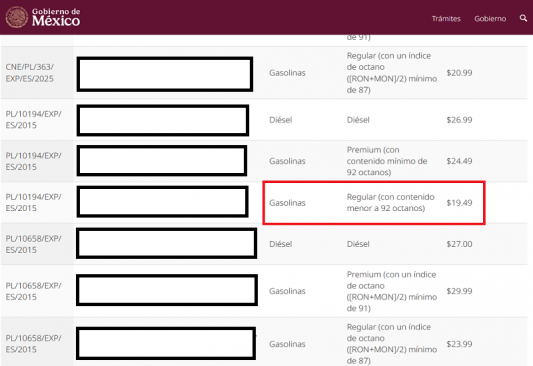Click Gasolinas in the $29.99 row
Screen dimensions: 533x366
click(287, 291)
